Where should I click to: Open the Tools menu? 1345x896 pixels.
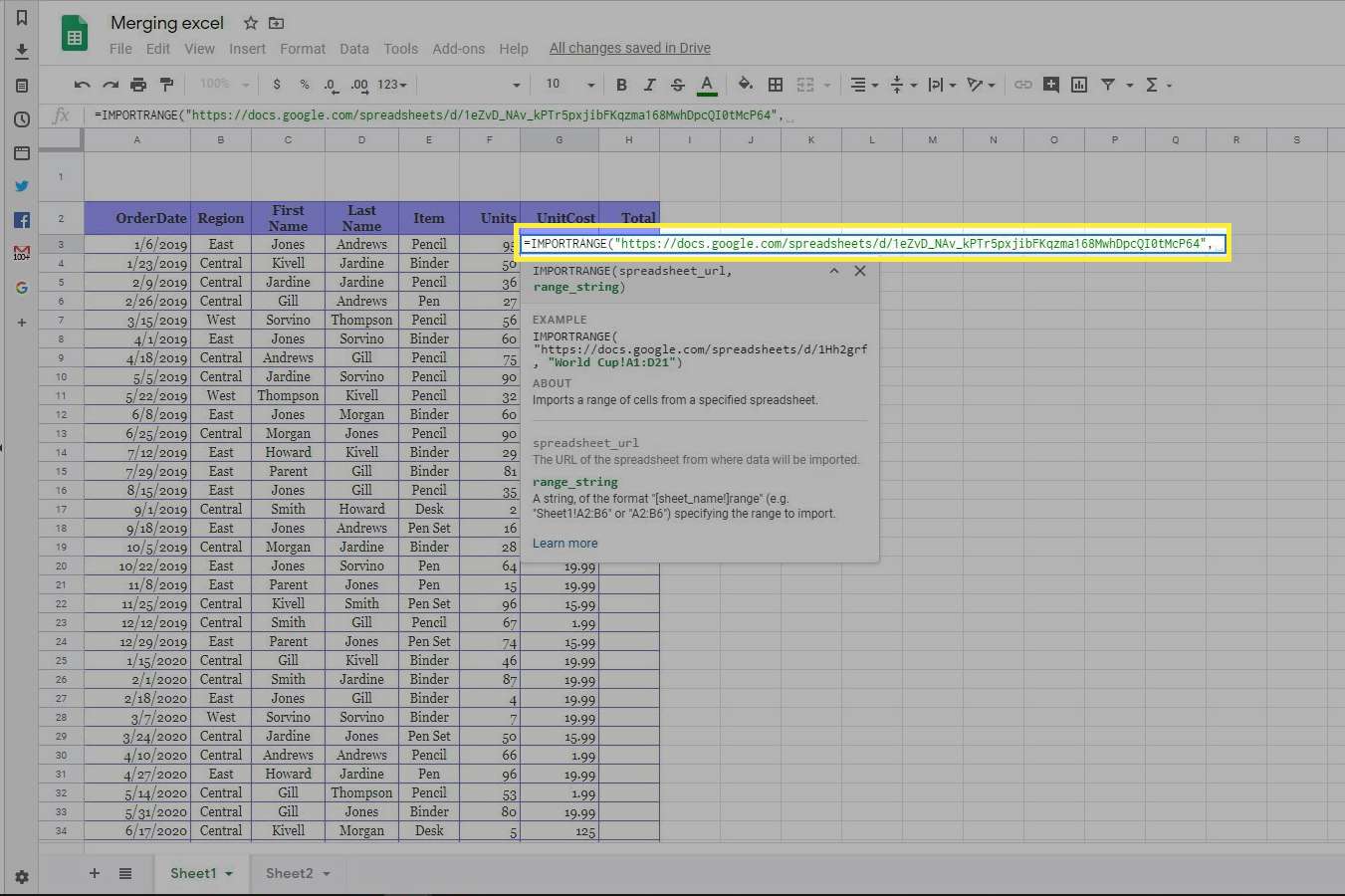coord(400,48)
